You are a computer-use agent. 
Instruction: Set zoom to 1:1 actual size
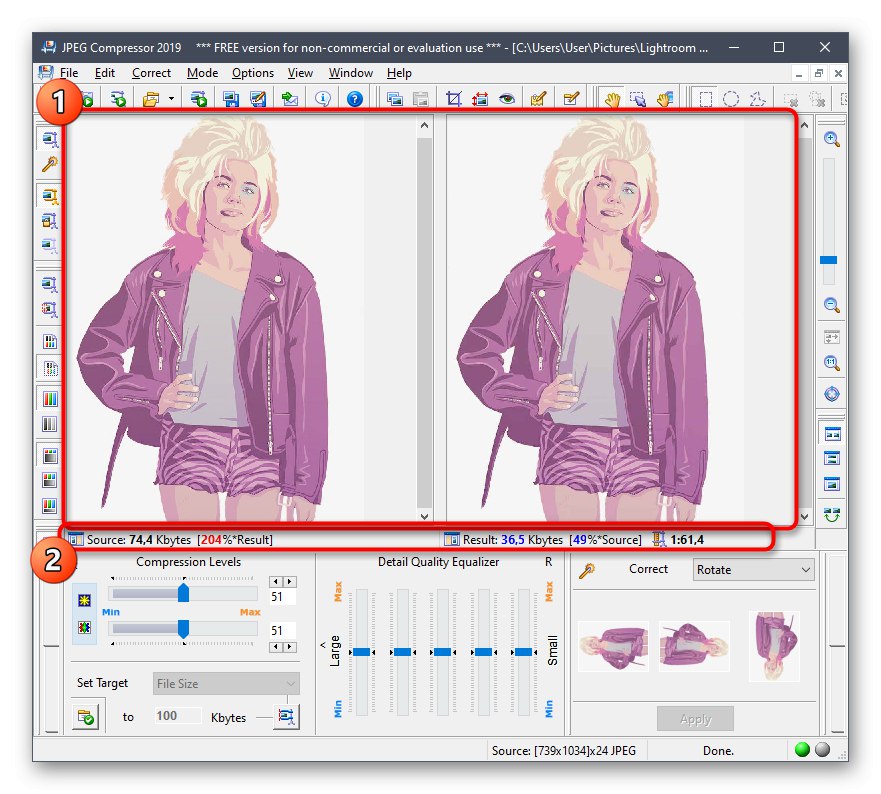831,364
